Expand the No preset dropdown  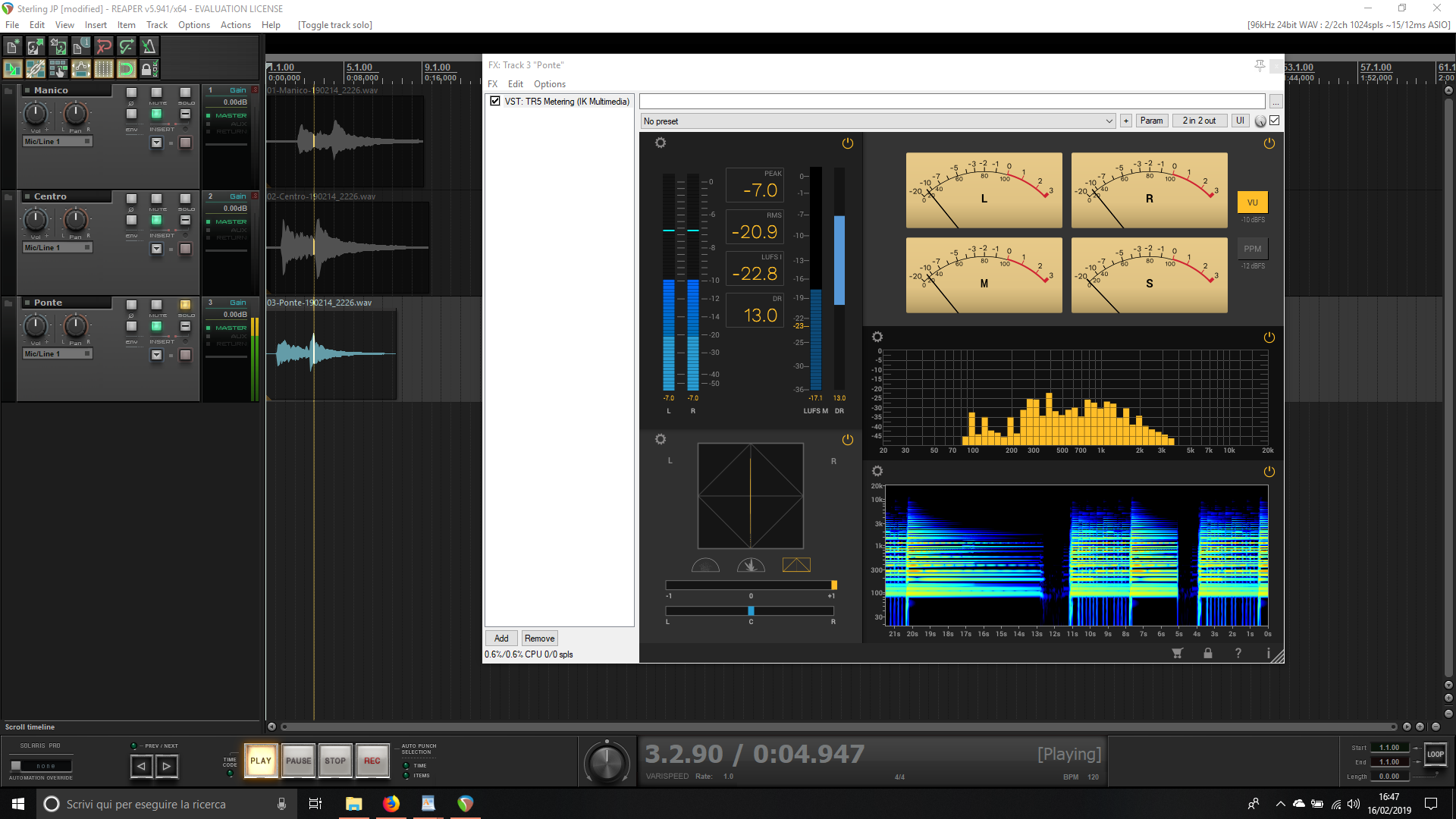[x=1109, y=121]
